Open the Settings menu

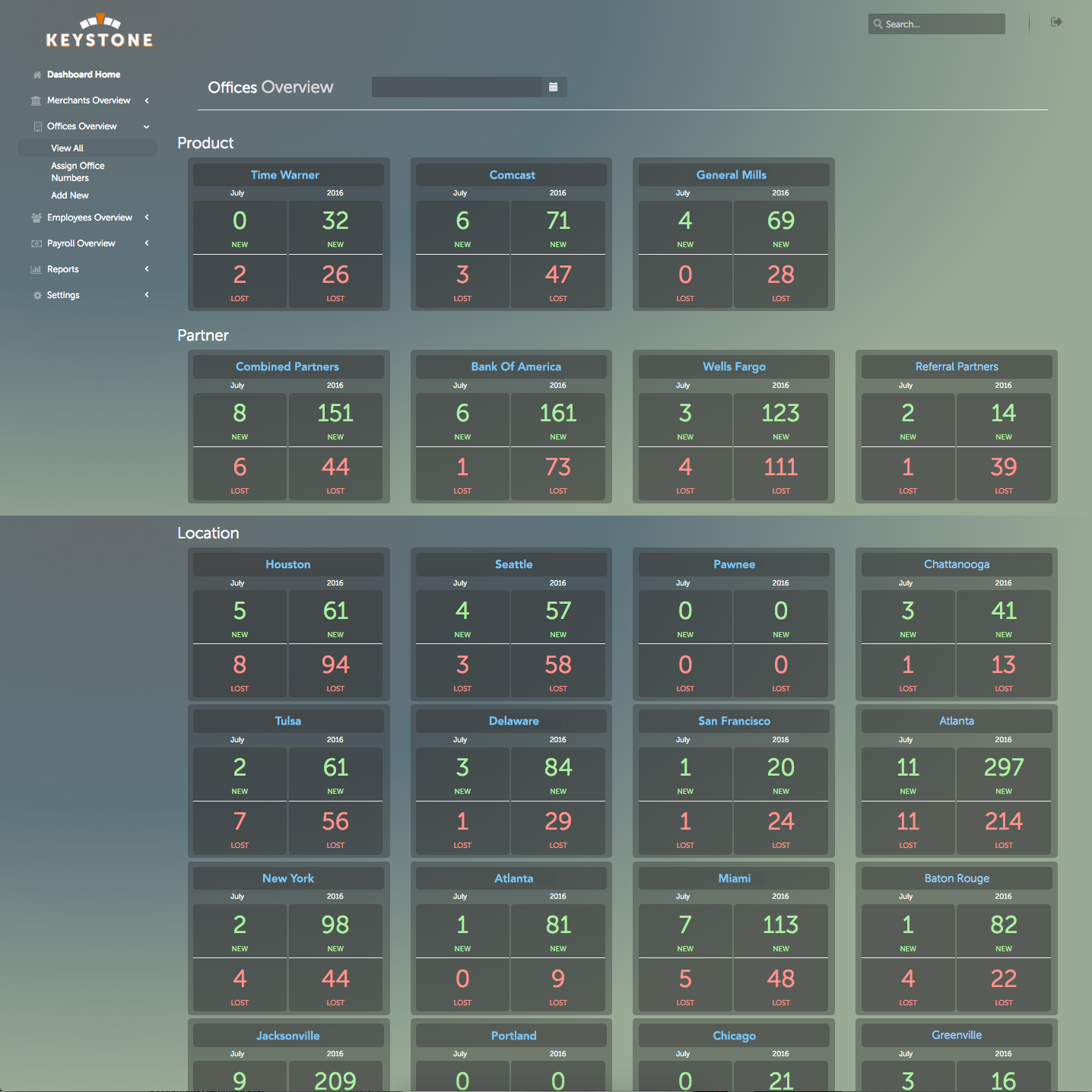click(x=63, y=295)
